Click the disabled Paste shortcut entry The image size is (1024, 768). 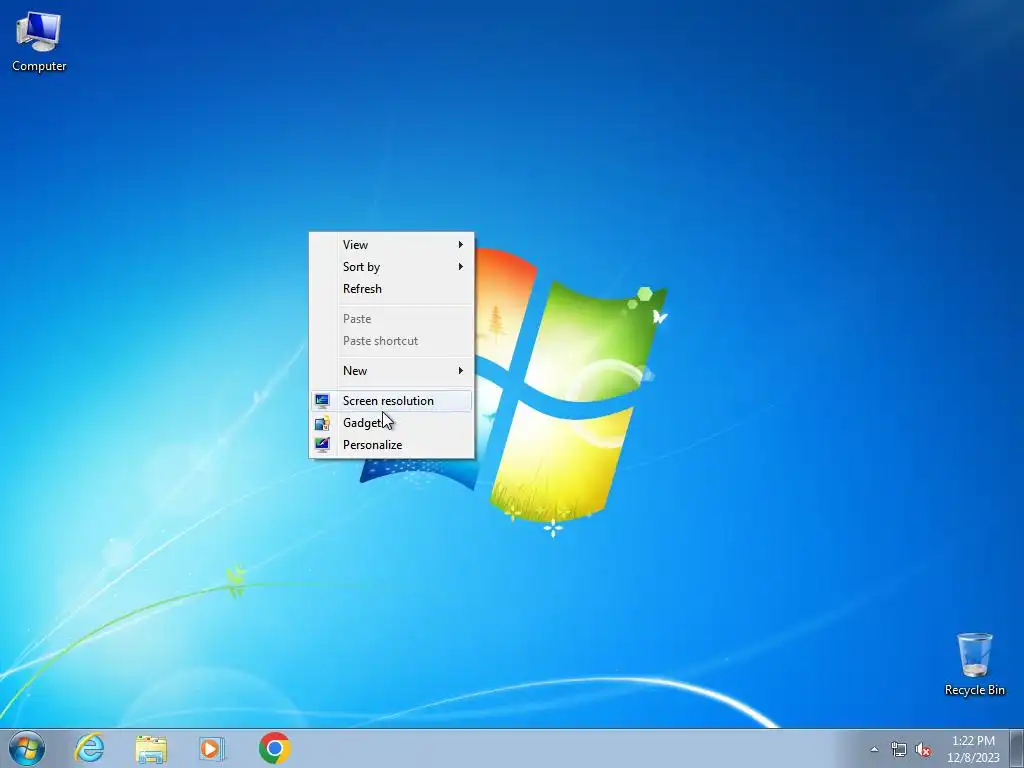[x=391, y=341]
